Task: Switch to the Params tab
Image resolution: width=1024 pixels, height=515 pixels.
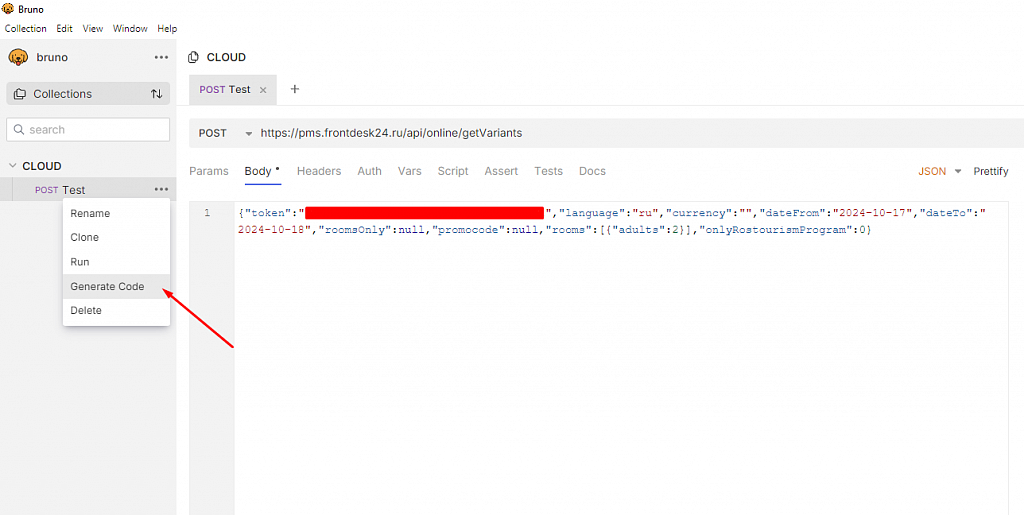Action: point(209,171)
